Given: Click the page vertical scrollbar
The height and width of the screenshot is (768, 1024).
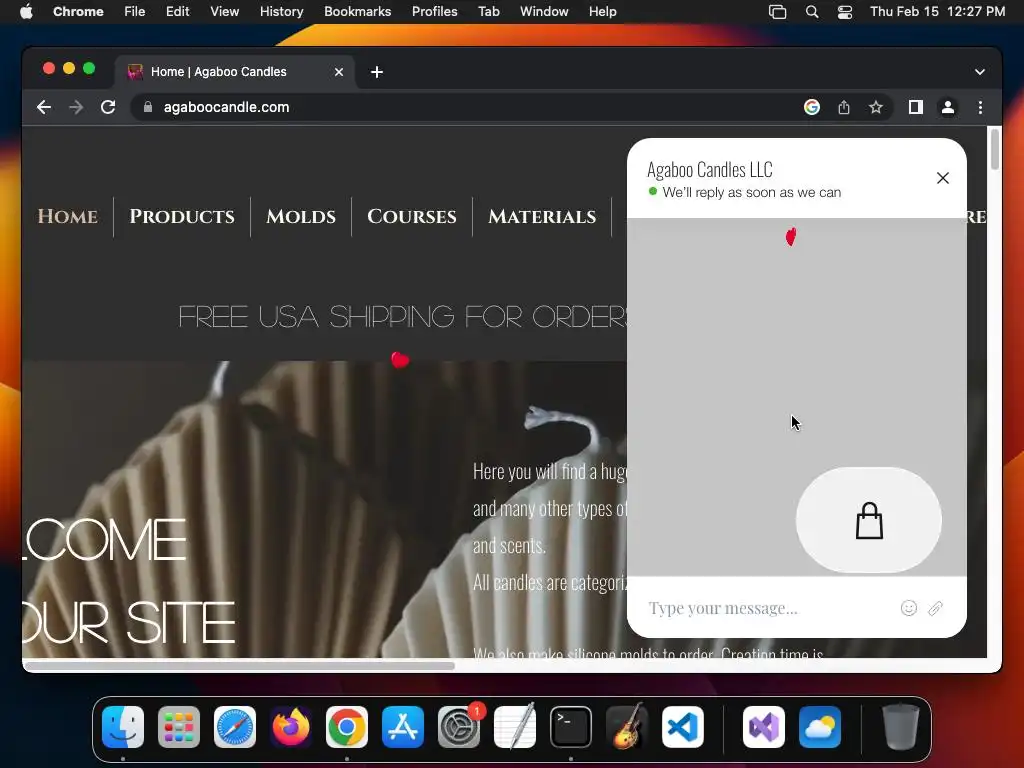Looking at the screenshot, I should (x=995, y=150).
